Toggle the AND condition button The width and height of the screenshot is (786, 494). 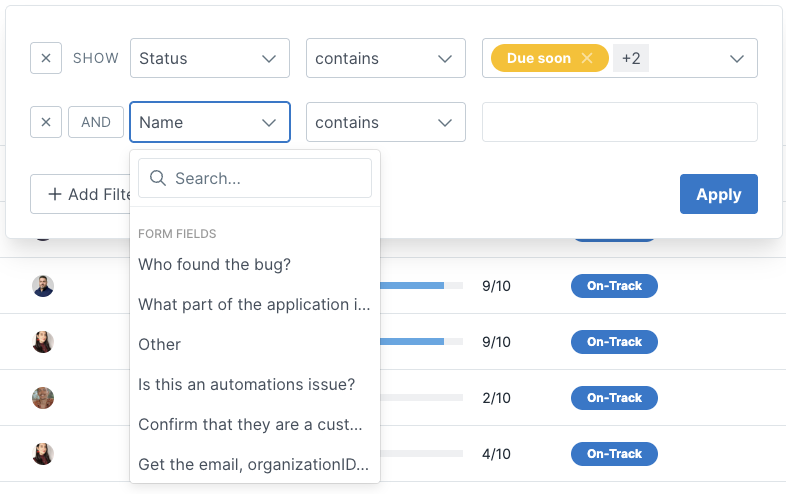tap(96, 122)
